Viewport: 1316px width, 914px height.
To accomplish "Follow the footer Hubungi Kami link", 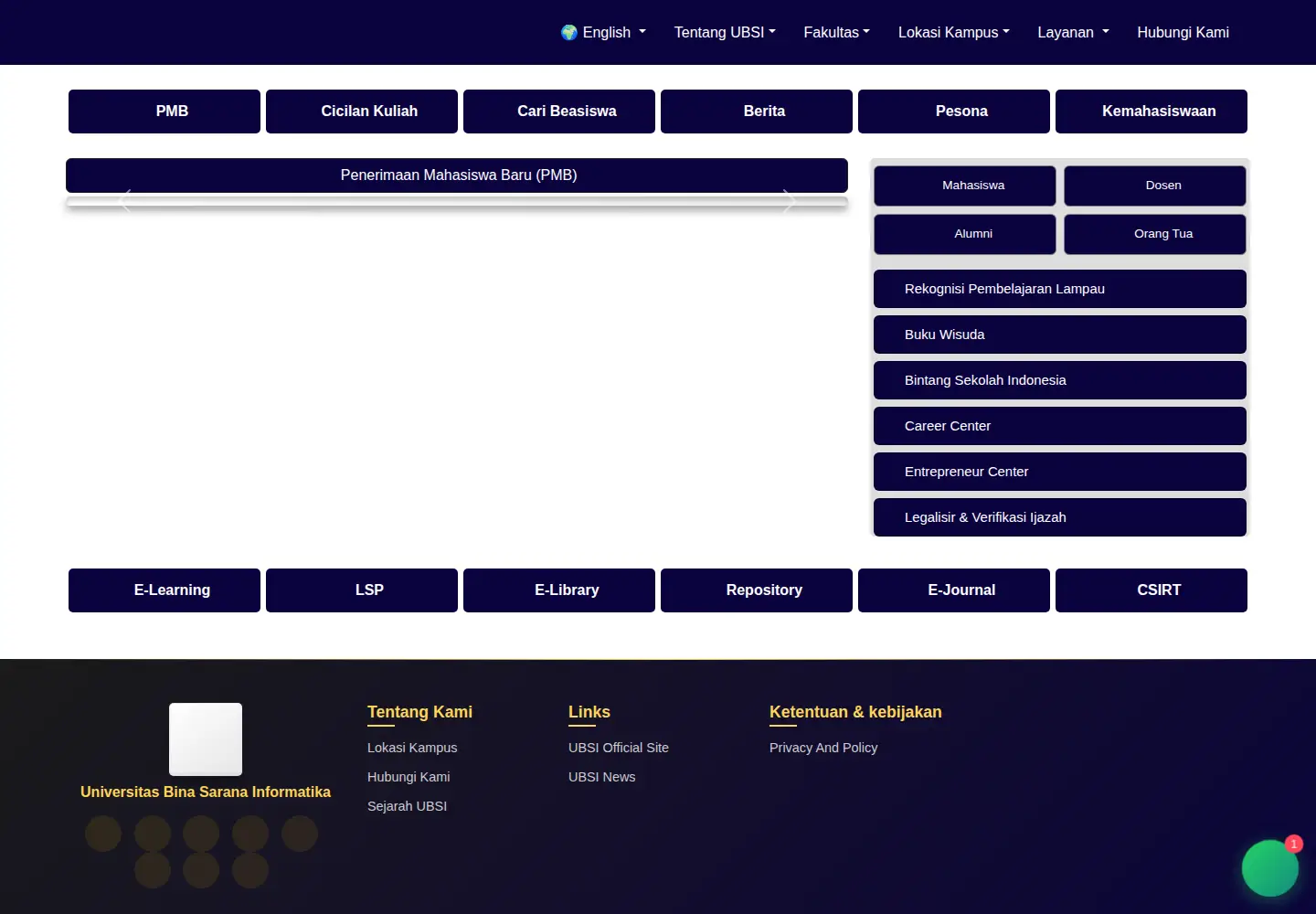I will point(409,777).
